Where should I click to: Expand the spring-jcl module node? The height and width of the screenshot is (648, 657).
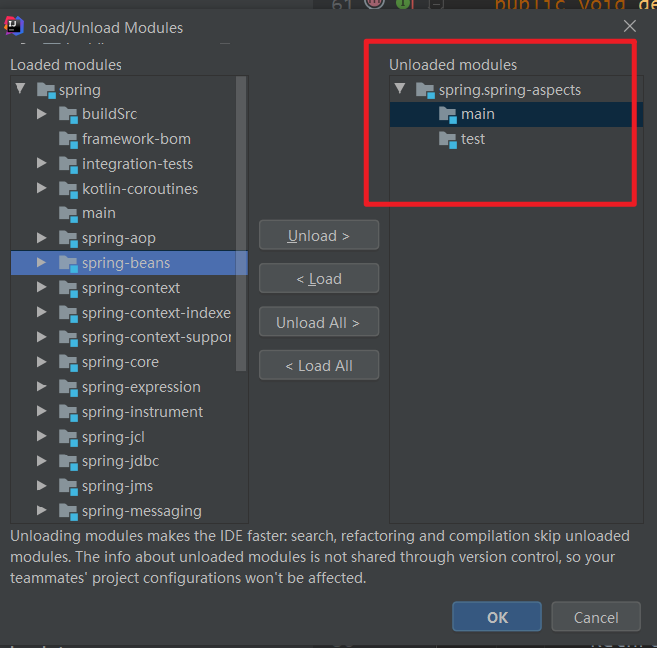[x=41, y=436]
